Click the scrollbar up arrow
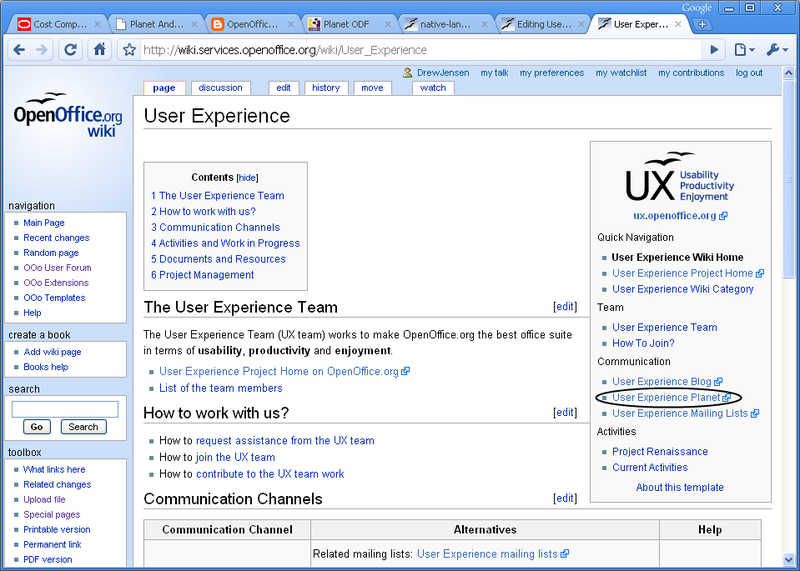The width and height of the screenshot is (800, 571). (x=789, y=73)
